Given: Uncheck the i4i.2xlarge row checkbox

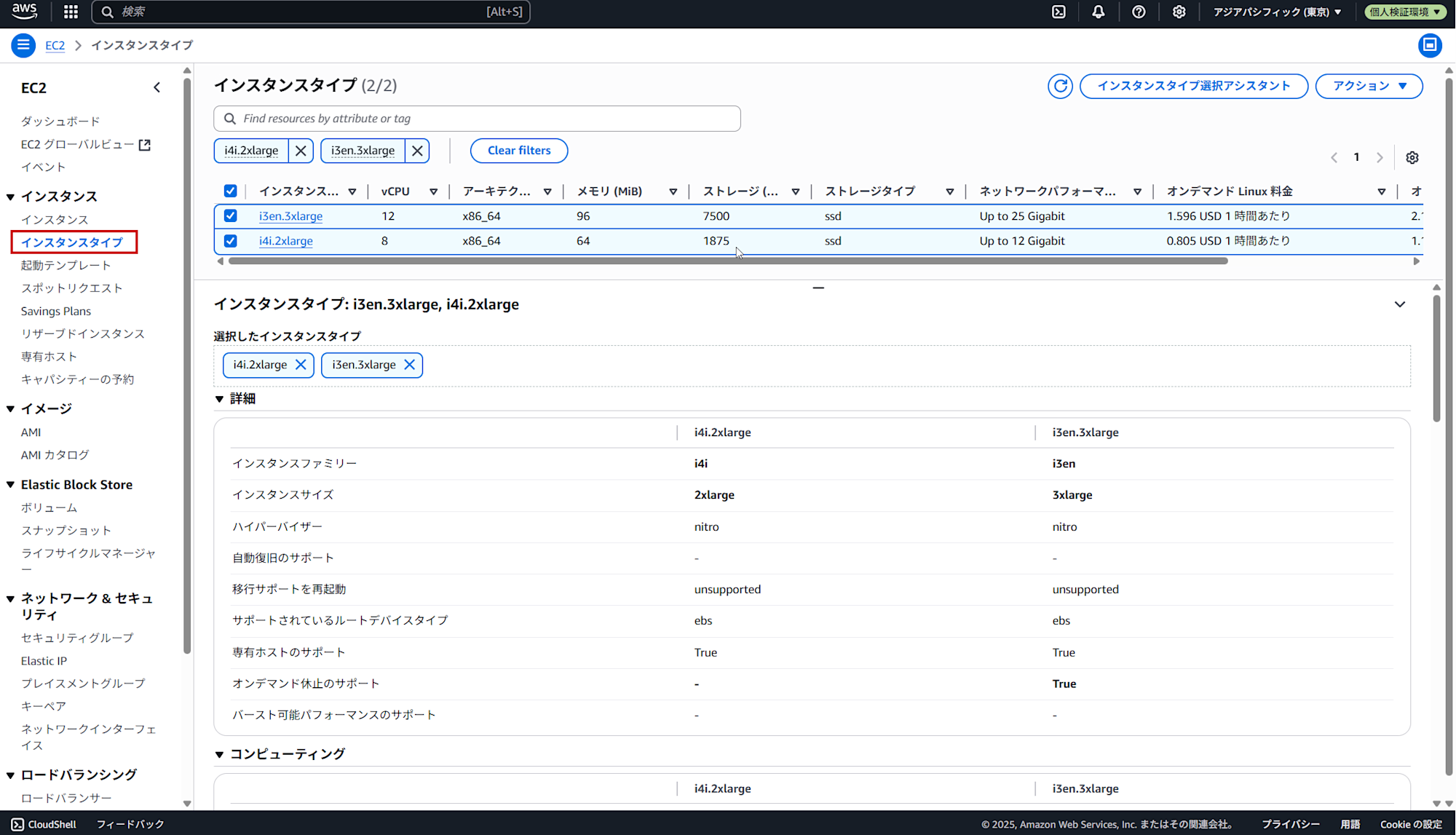Looking at the screenshot, I should click(230, 240).
